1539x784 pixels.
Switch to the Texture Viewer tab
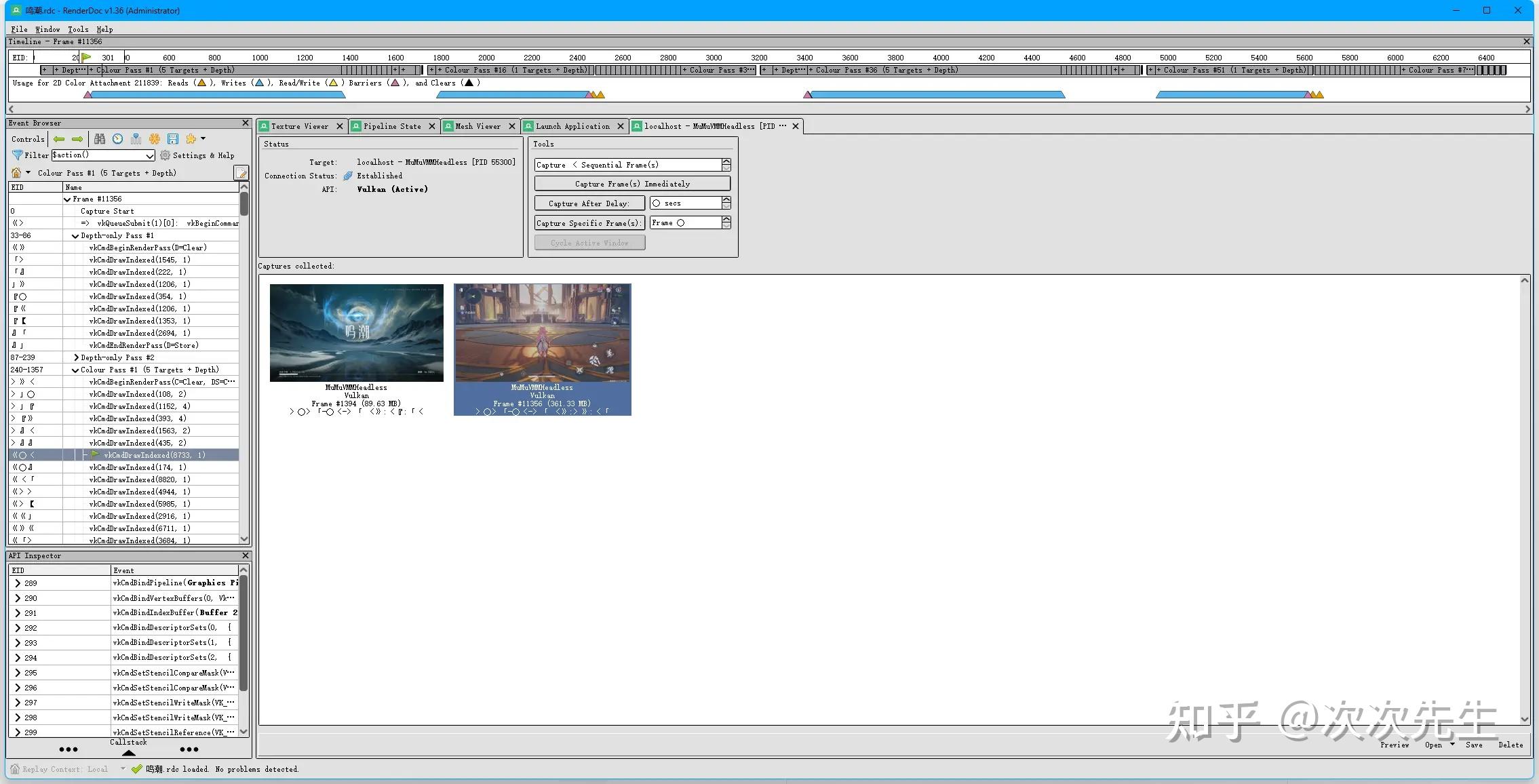point(299,126)
